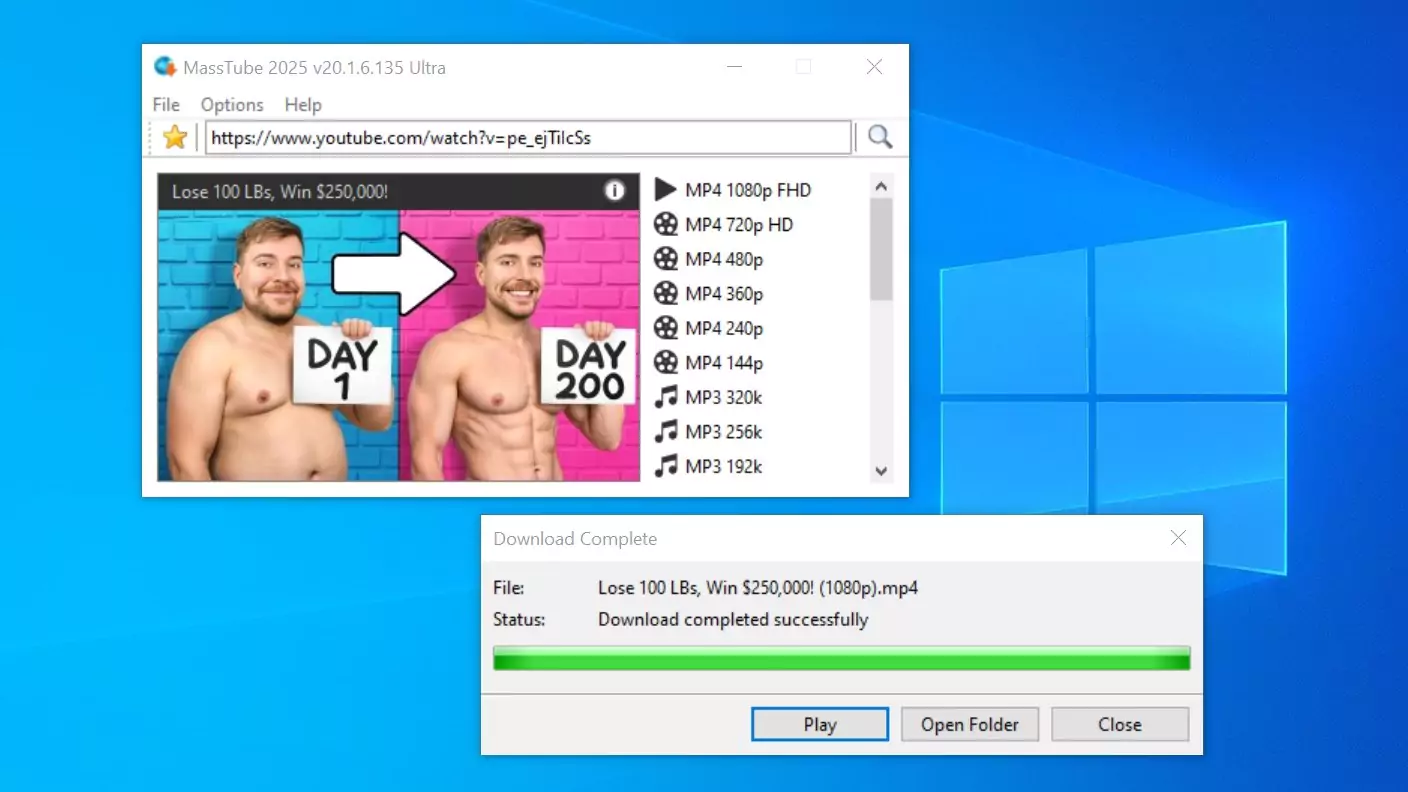Viewport: 1408px width, 792px height.
Task: Click the YouTube URL input field
Action: [x=528, y=138]
